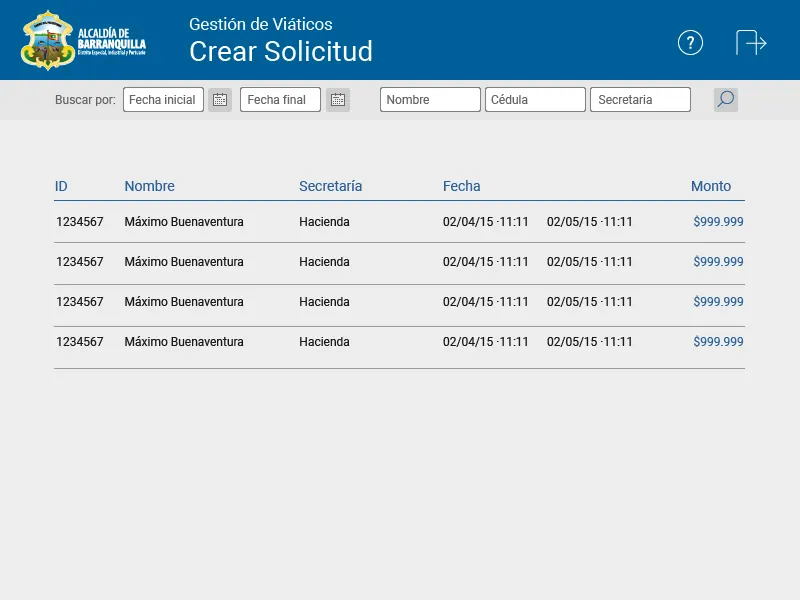Viewport: 800px width, 600px height.
Task: Click the "Gestión de Viáticos" header text
Action: click(261, 24)
